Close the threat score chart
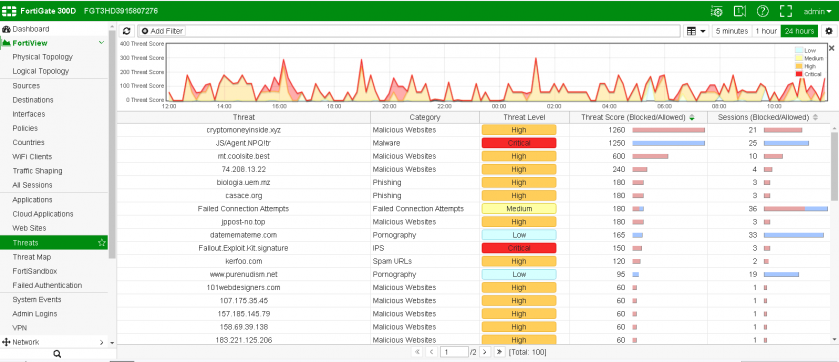The width and height of the screenshot is (839, 362). pyautogui.click(x=832, y=48)
